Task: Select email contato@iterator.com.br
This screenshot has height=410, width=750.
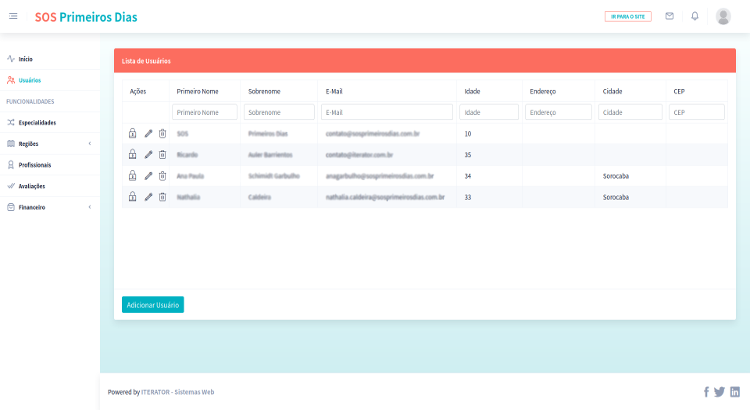Action: (359, 155)
